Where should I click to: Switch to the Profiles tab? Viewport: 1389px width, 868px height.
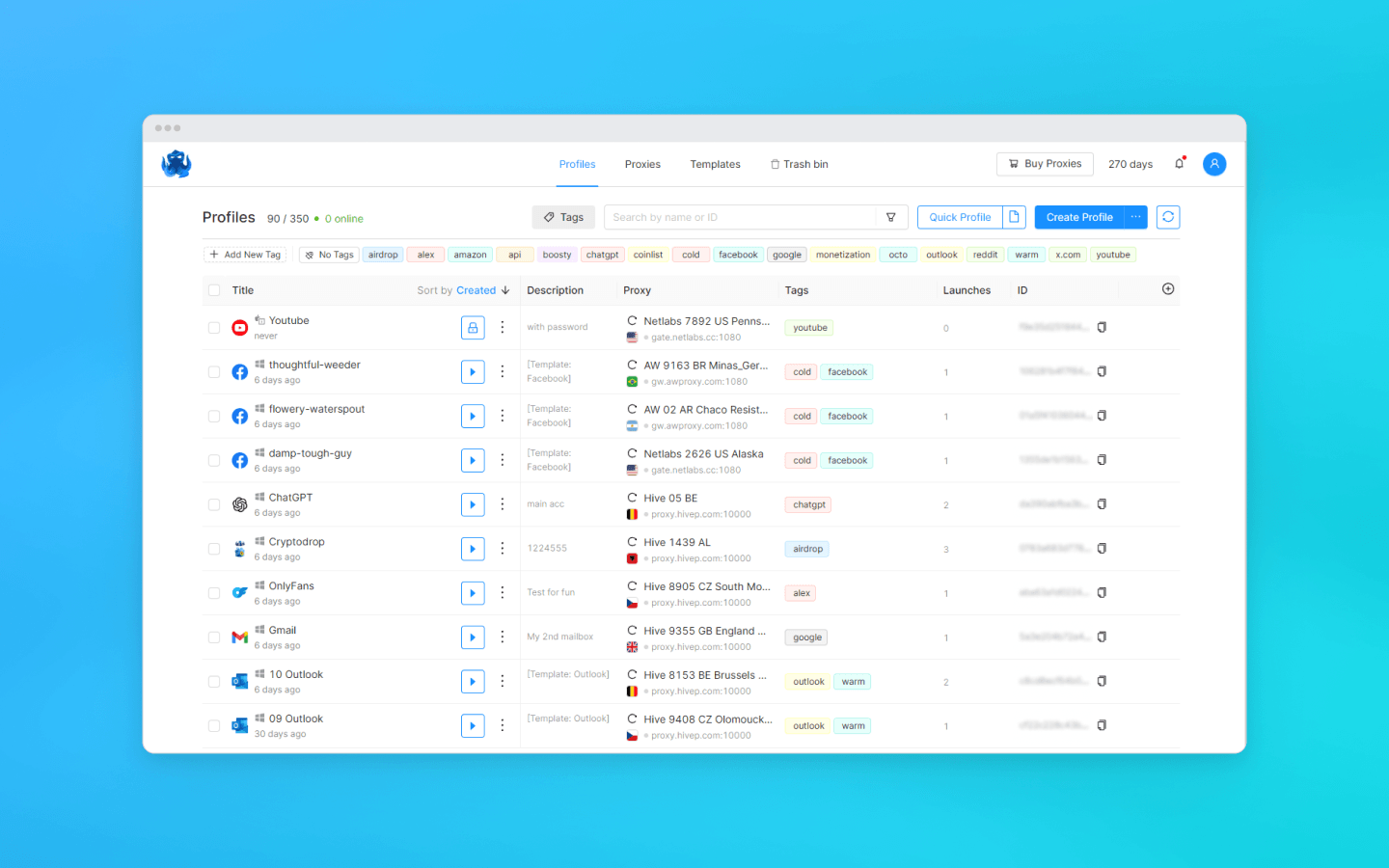(x=577, y=164)
